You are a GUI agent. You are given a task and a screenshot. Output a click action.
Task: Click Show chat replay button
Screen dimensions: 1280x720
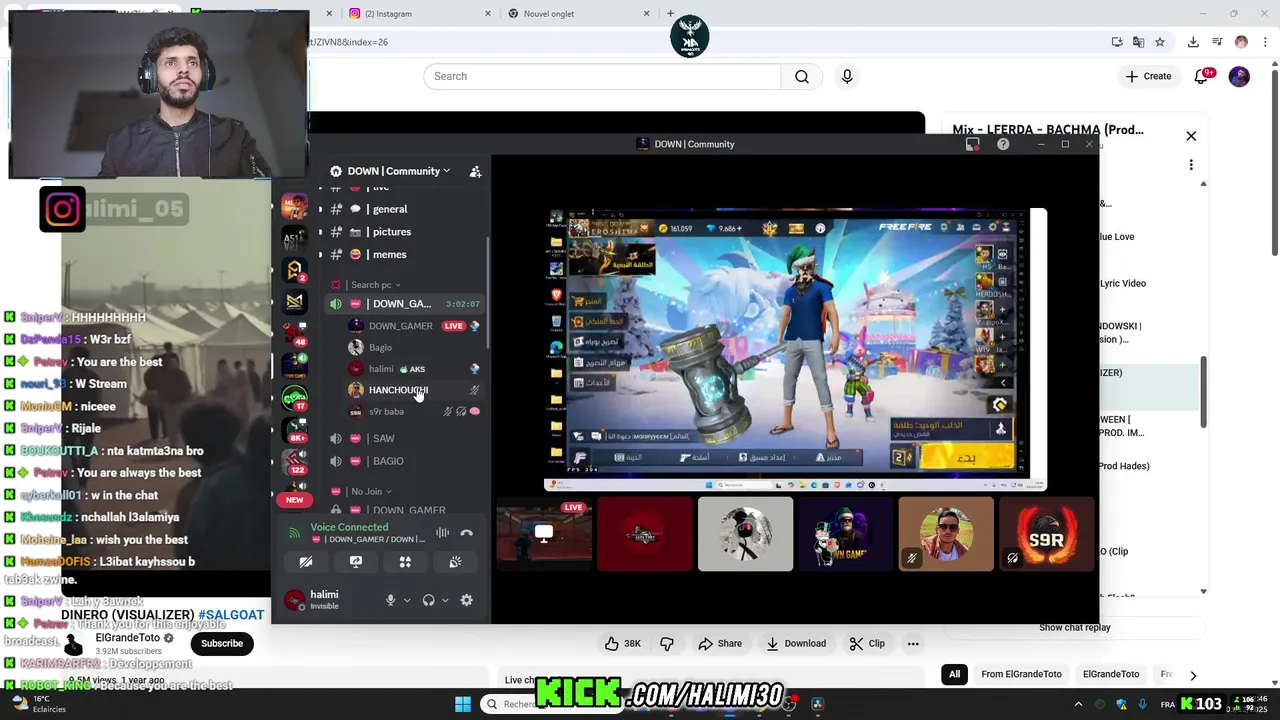(x=1075, y=627)
